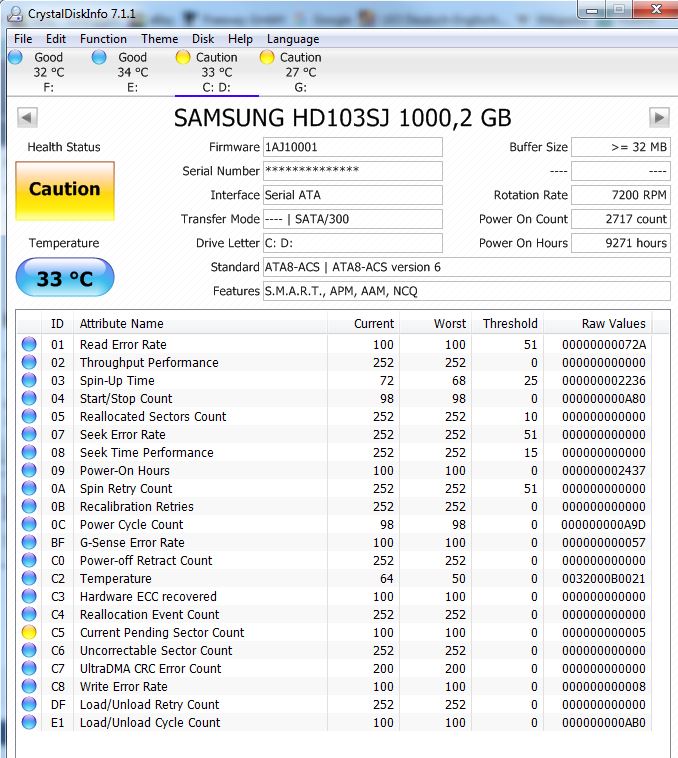Viewport: 678px width, 758px height.
Task: Click the yellow Caution health status button
Action: [65, 190]
